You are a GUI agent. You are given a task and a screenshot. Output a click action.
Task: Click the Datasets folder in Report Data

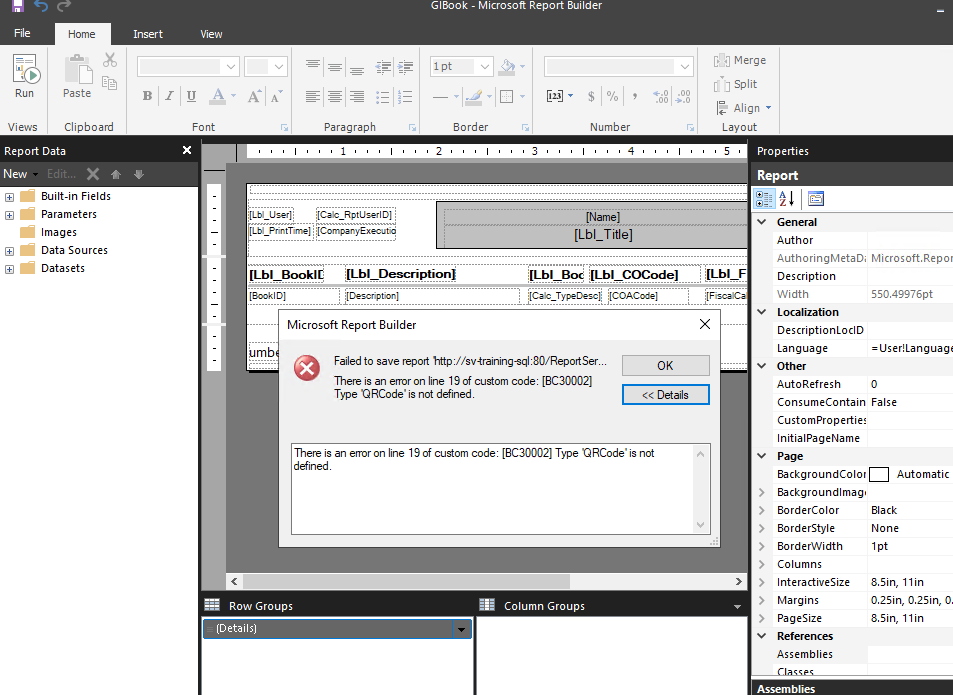click(x=62, y=268)
